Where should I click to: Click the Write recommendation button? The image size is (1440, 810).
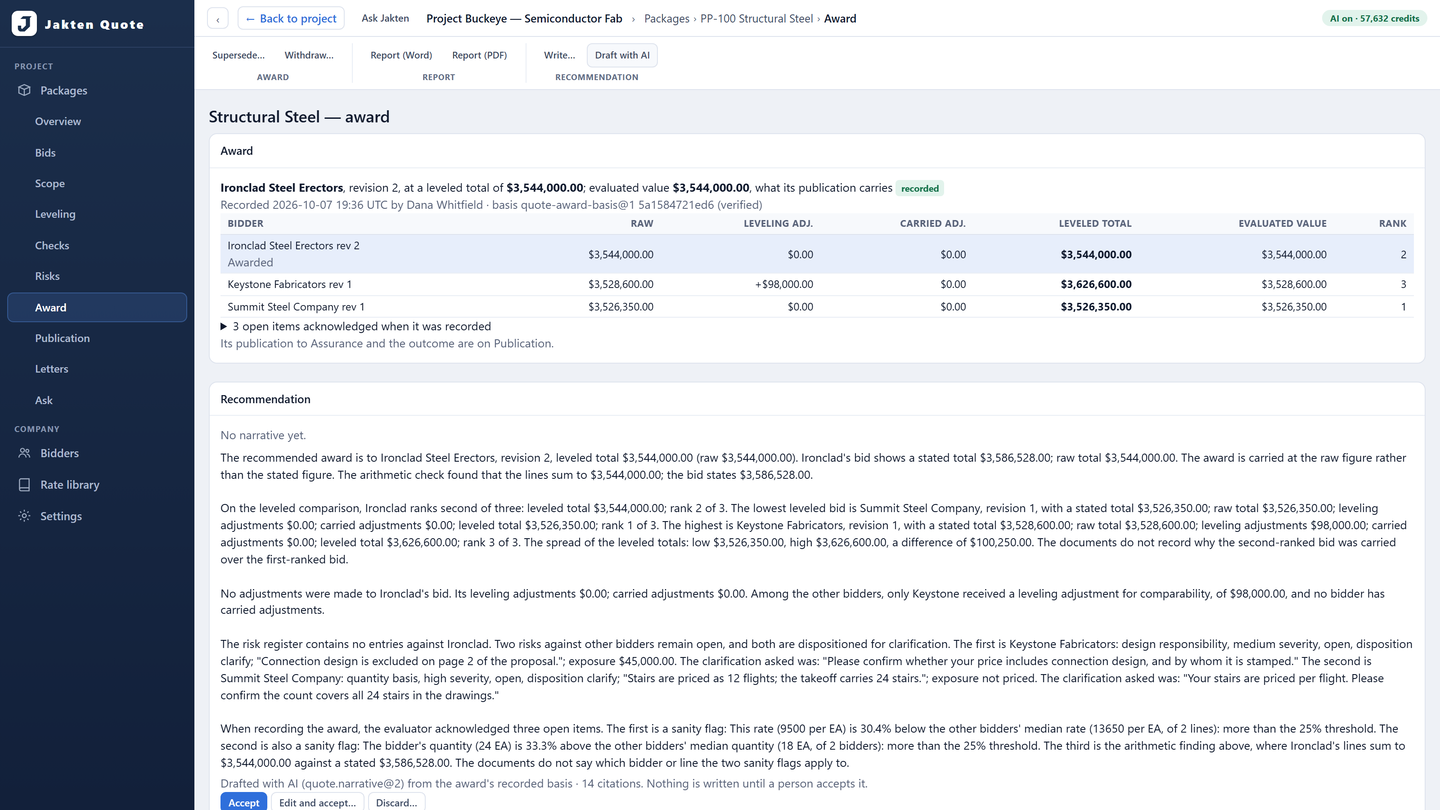pos(559,55)
